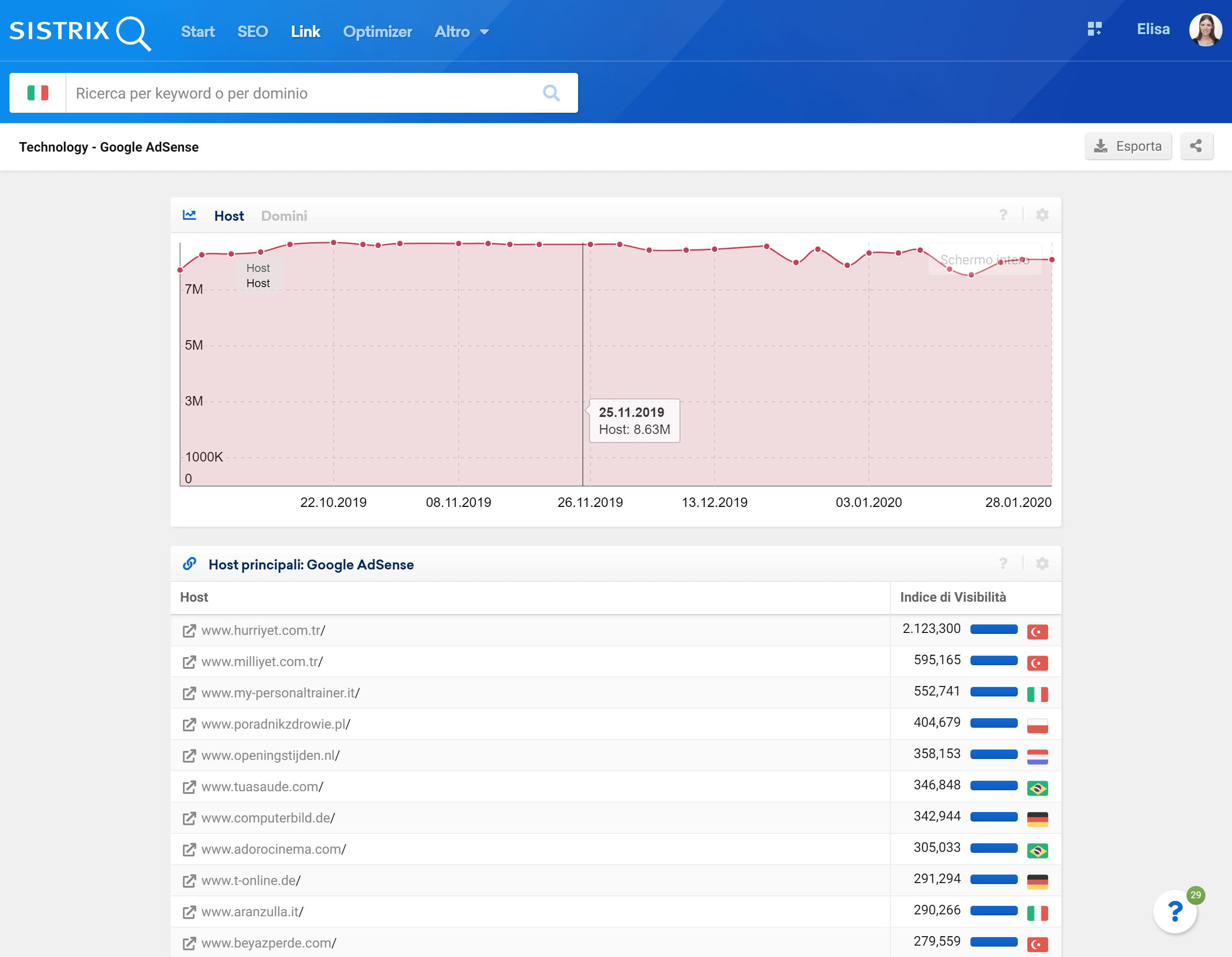Switch to the Domini chart tab
Viewport: 1232px width, 957px height.
click(284, 216)
